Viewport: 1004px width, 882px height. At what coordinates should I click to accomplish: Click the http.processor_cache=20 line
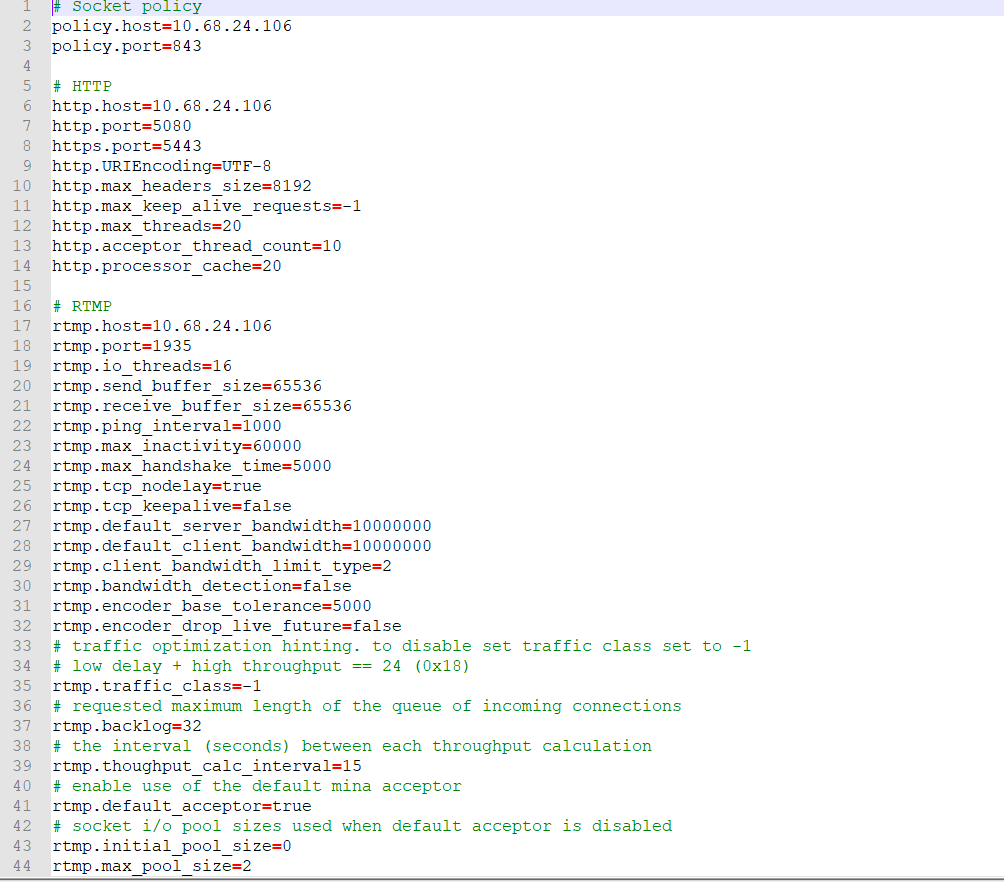[x=166, y=266]
